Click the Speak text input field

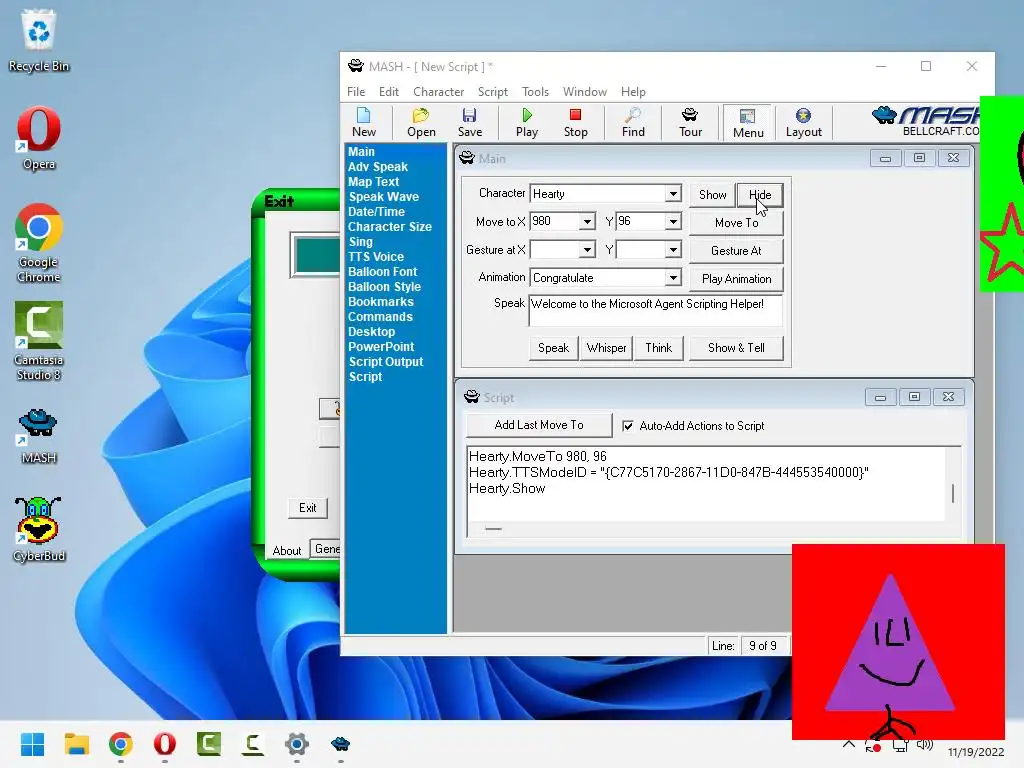click(x=655, y=311)
